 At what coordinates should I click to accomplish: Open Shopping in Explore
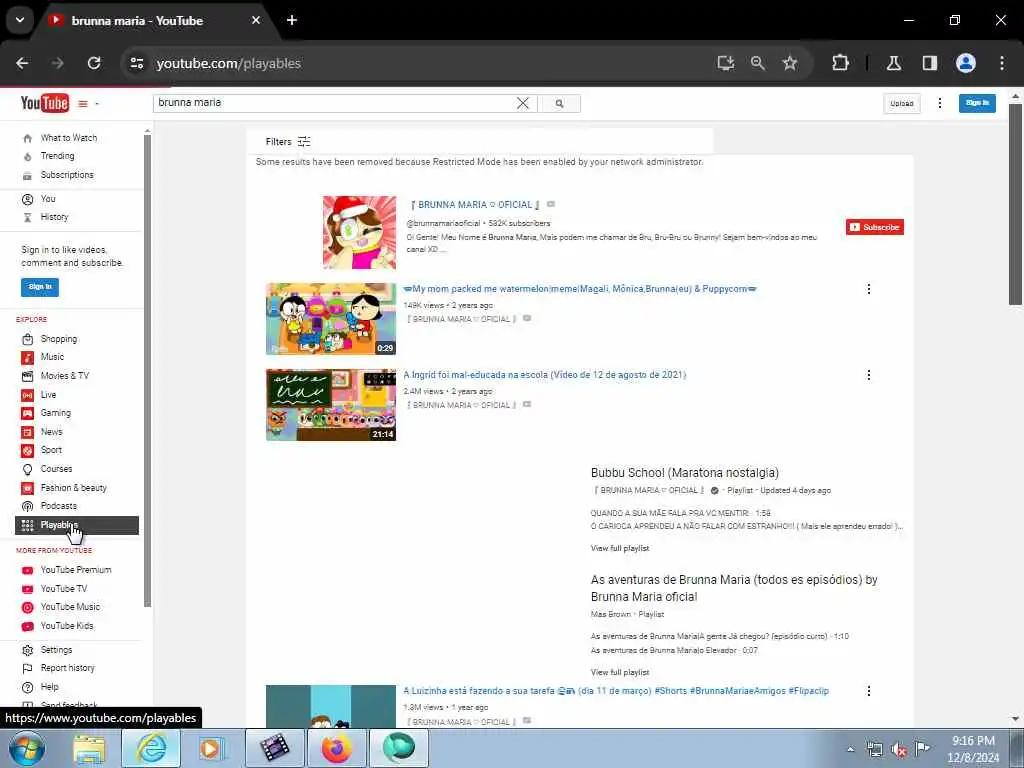point(59,339)
